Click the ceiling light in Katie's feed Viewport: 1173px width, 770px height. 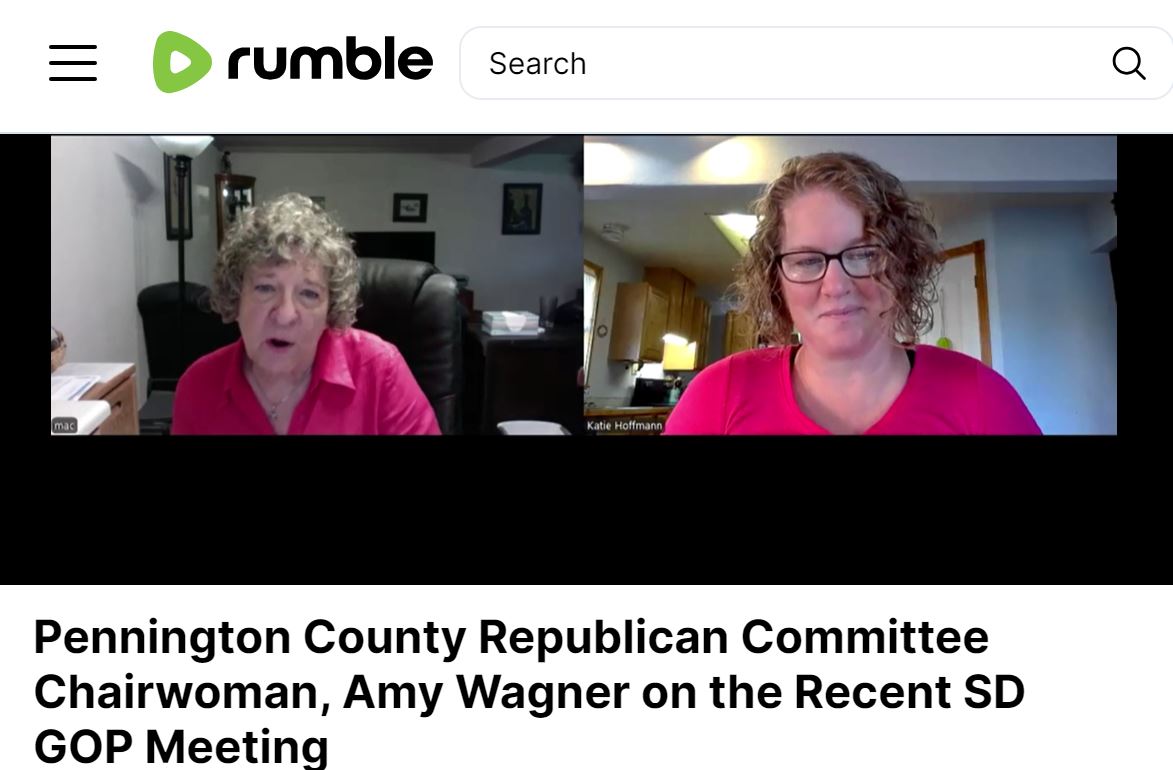(x=733, y=224)
